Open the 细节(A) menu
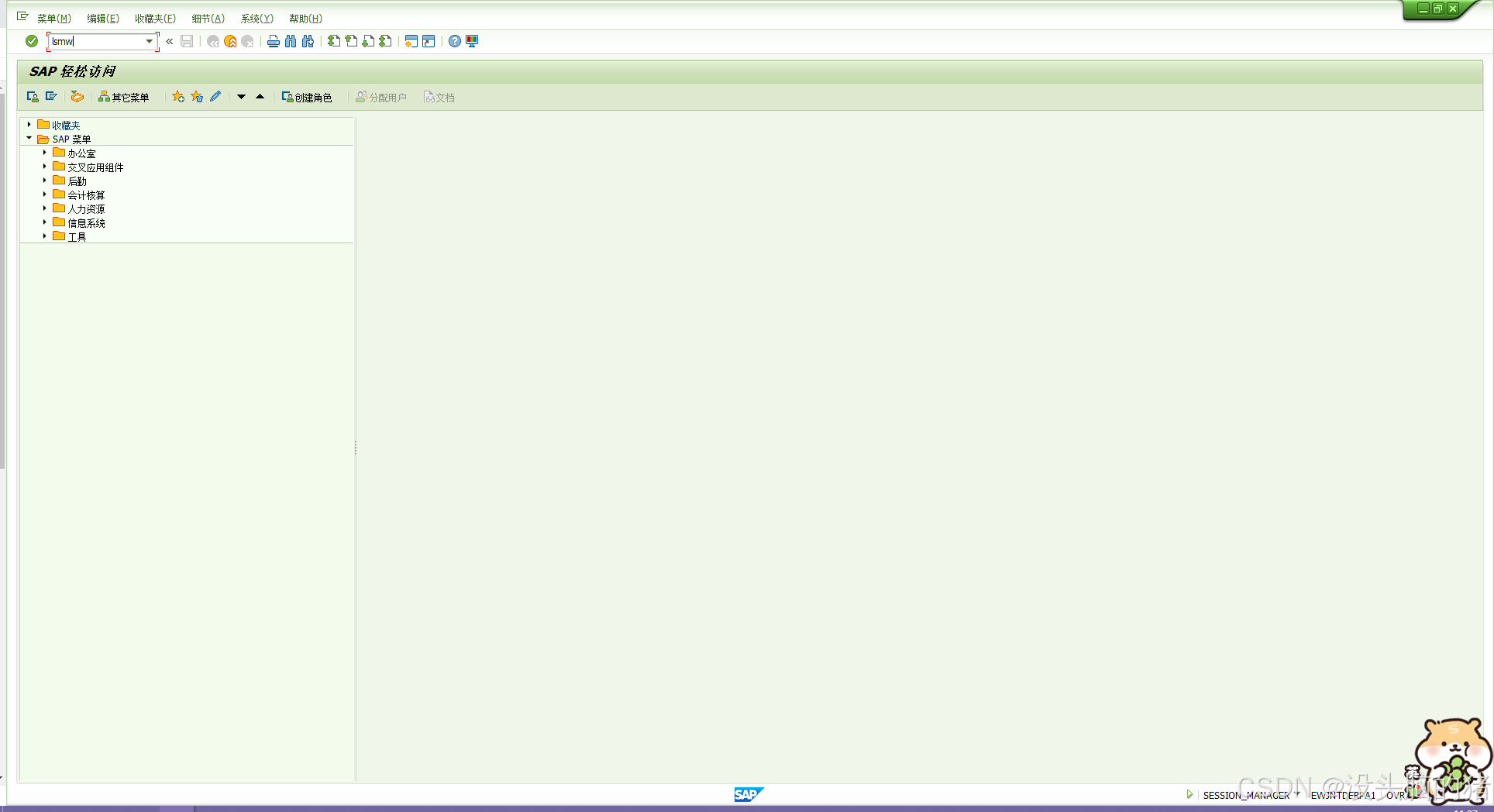 point(208,19)
